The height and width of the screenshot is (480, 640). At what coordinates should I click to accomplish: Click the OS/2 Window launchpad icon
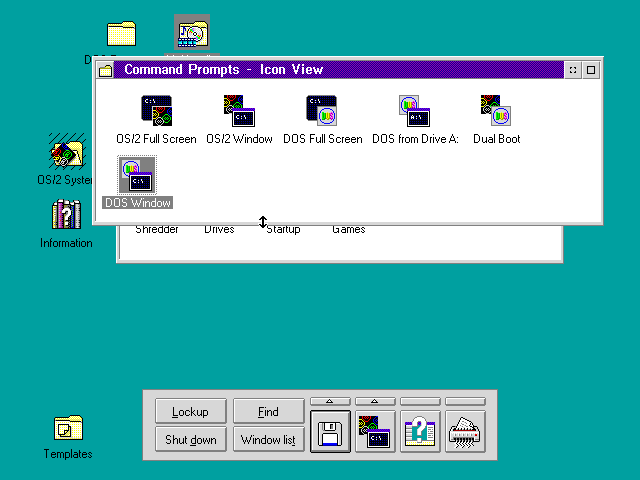375,432
